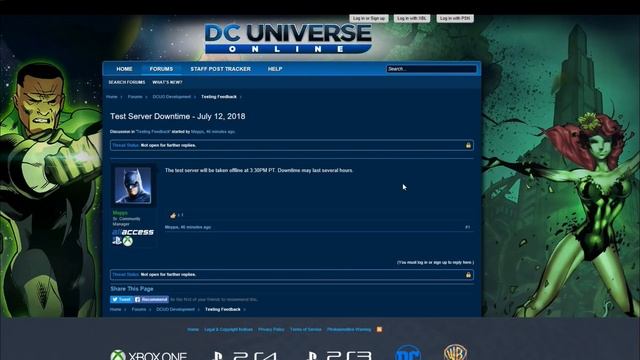
Task: Open Testing Feedback in the bottom breadcrumb
Action: (223, 309)
